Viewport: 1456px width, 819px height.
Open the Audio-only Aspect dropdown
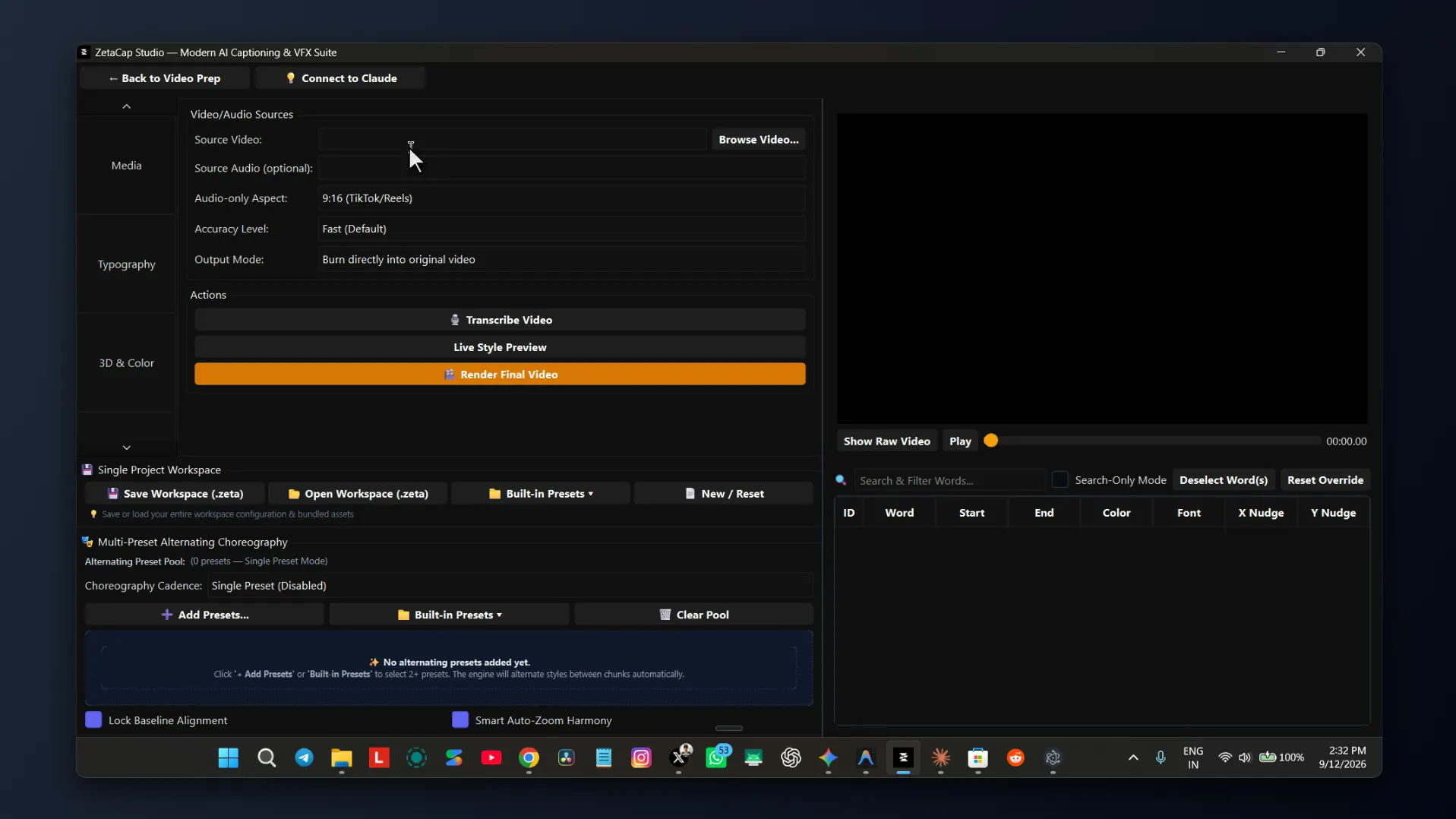561,198
